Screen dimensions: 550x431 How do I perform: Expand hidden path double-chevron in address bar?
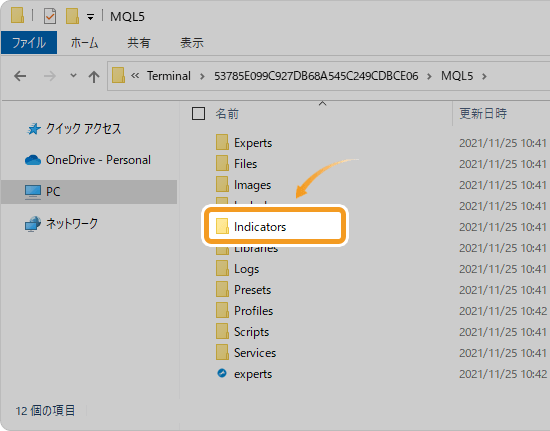135,75
